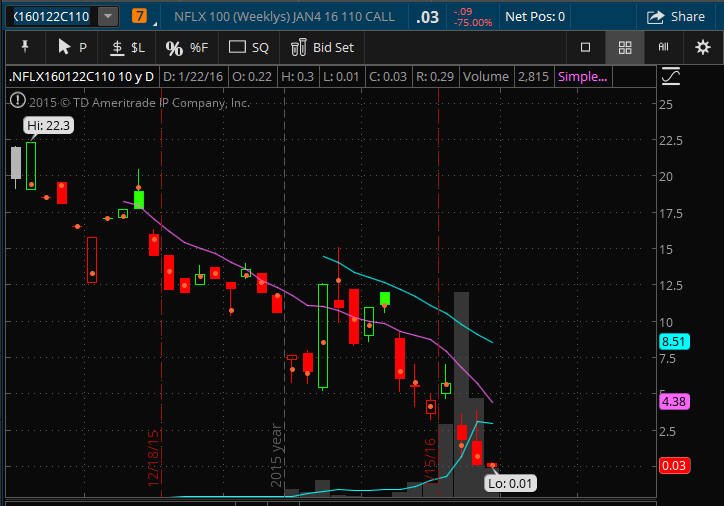Click the -75.00% change value
This screenshot has width=724, height=506.
coord(473,22)
